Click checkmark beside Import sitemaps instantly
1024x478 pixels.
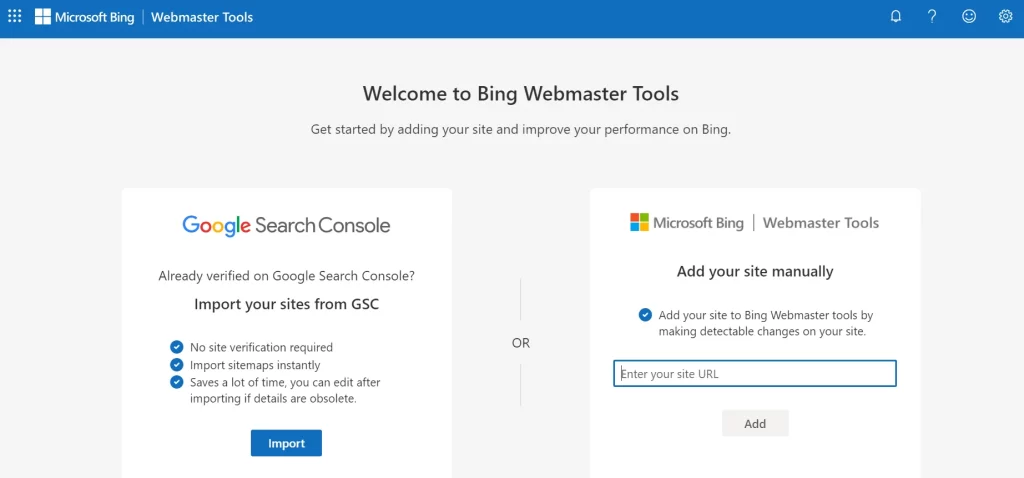pyautogui.click(x=177, y=365)
